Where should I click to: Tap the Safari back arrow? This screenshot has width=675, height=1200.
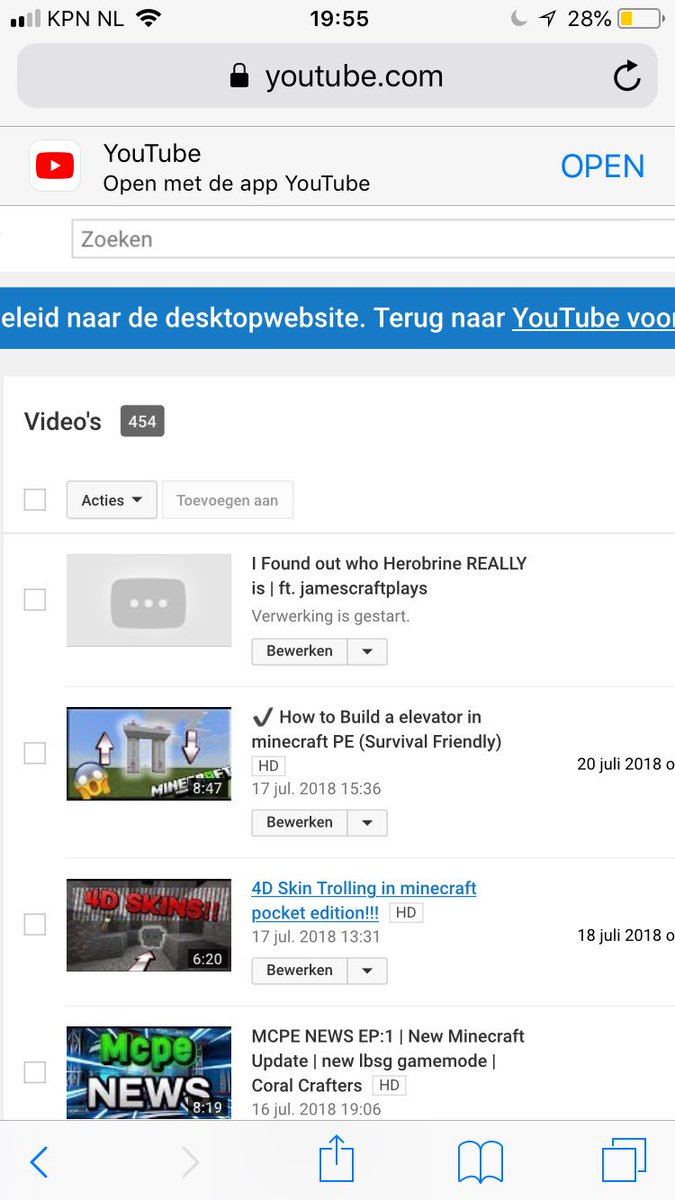tap(39, 1162)
